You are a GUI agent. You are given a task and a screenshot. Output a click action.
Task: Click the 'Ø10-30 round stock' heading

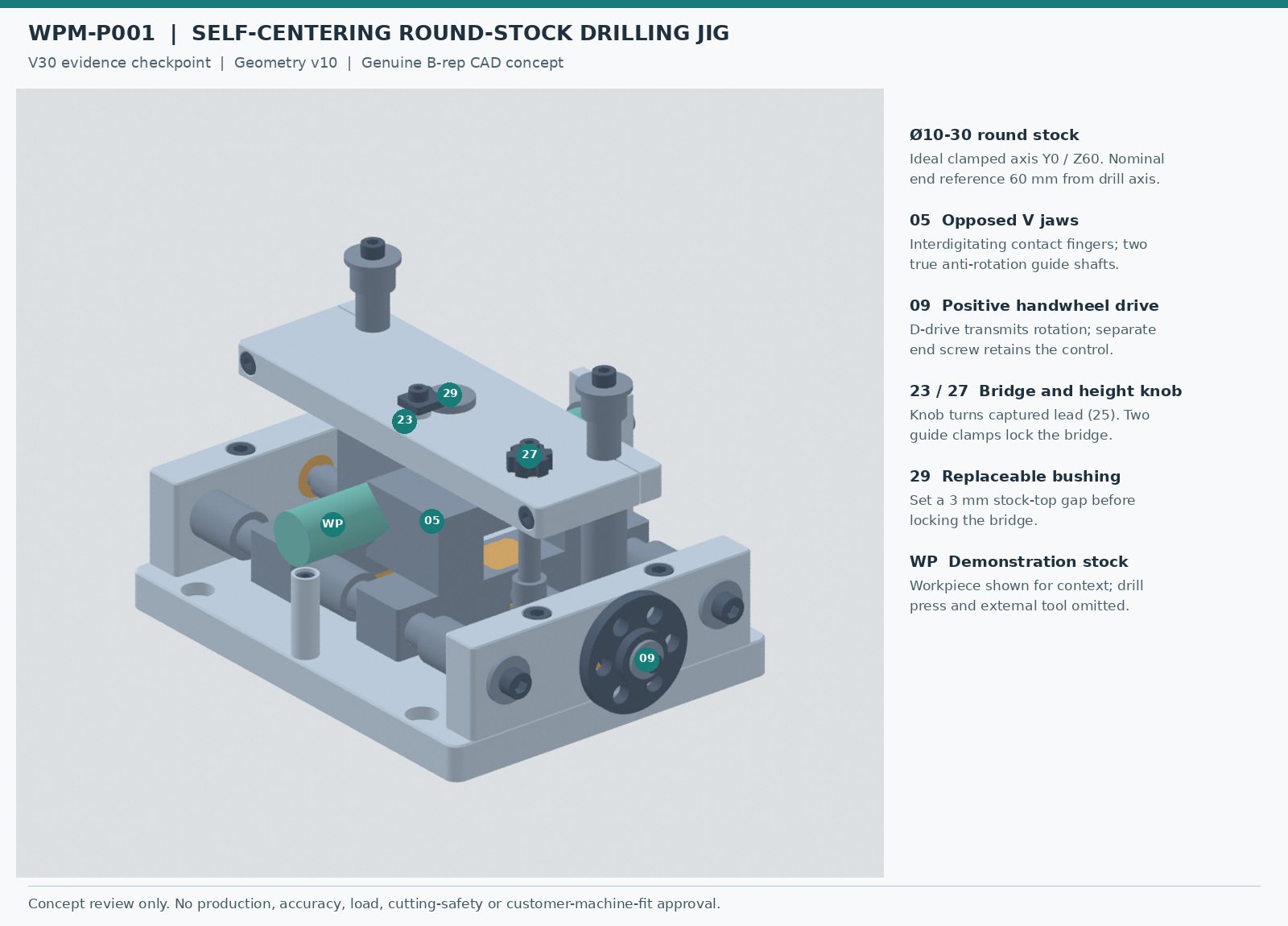tap(994, 135)
